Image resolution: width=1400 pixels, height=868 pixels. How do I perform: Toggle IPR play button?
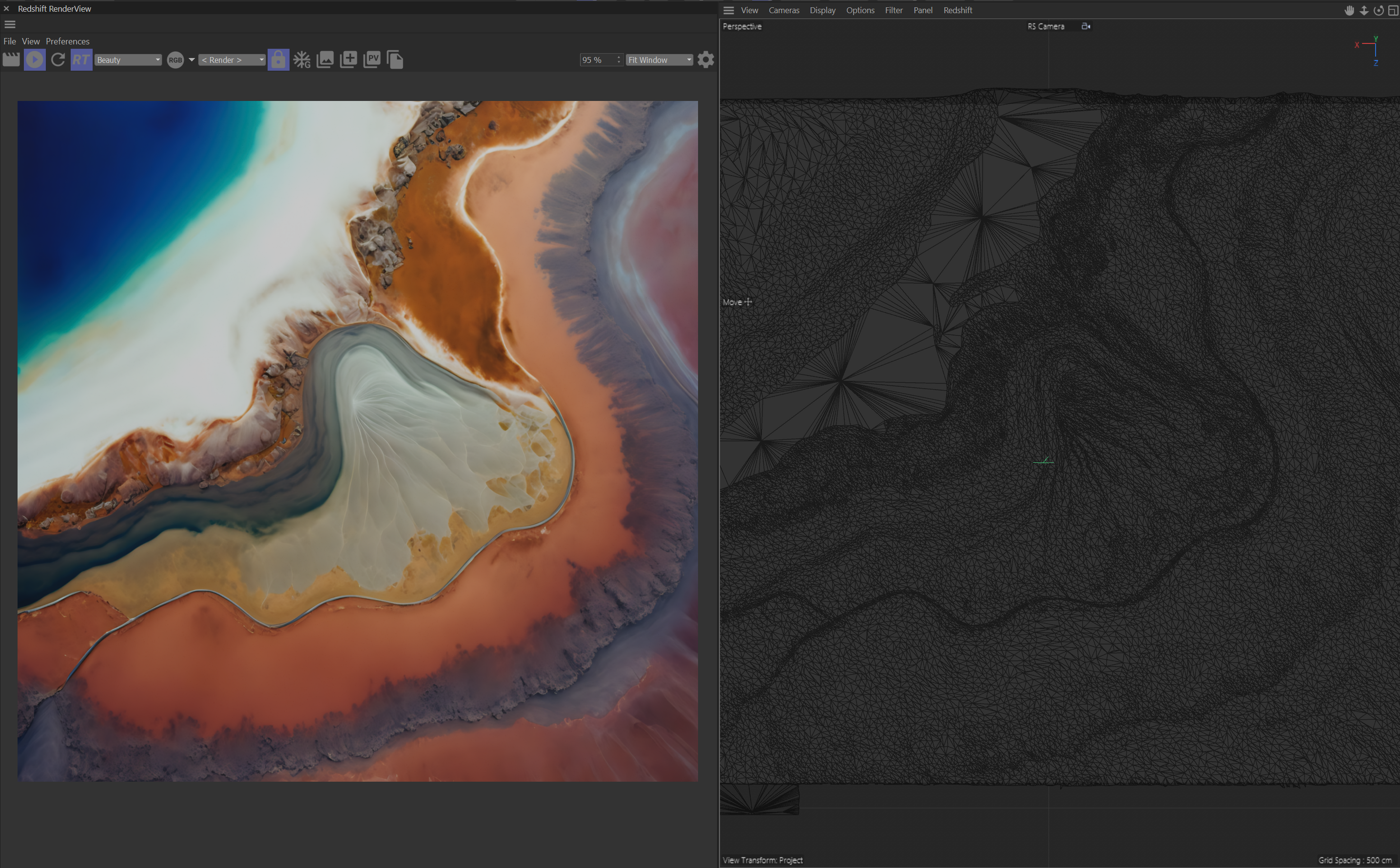[x=35, y=59]
